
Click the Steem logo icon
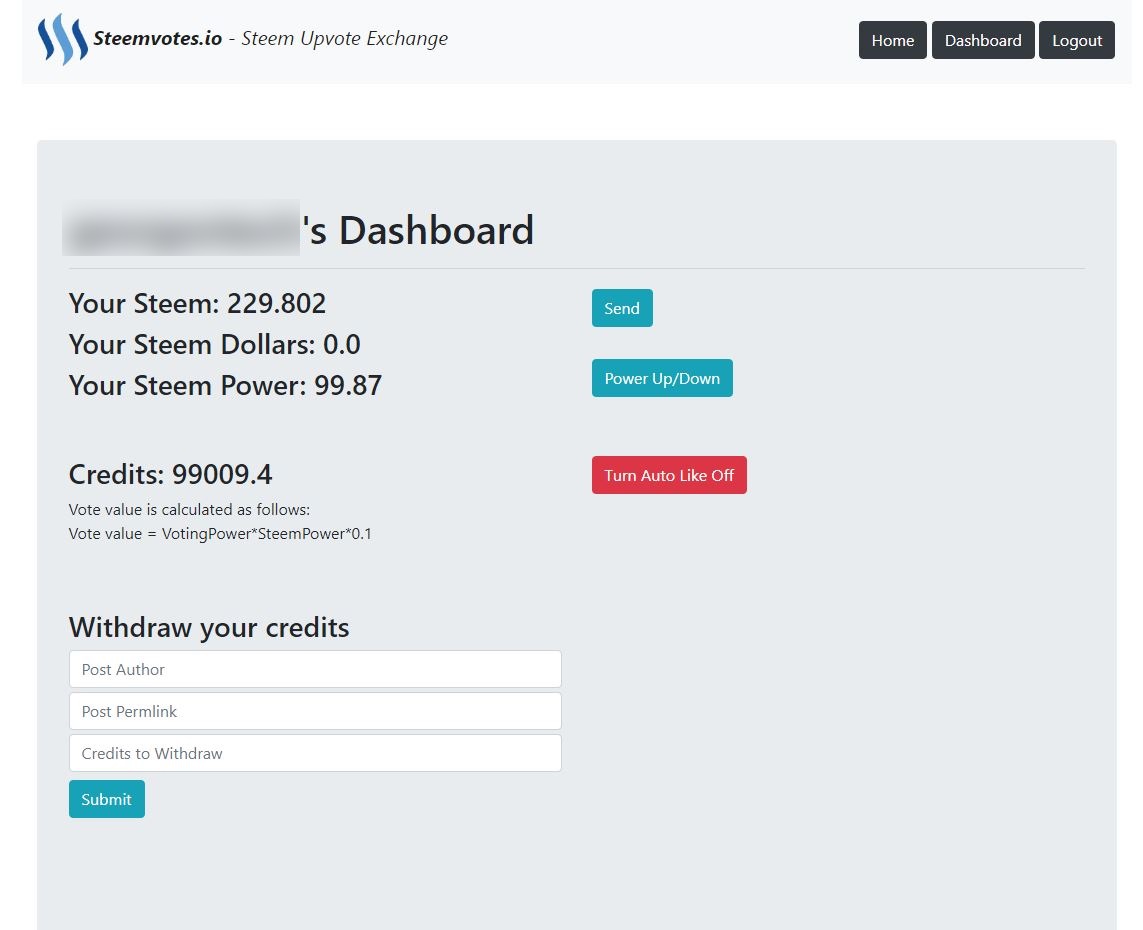63,39
